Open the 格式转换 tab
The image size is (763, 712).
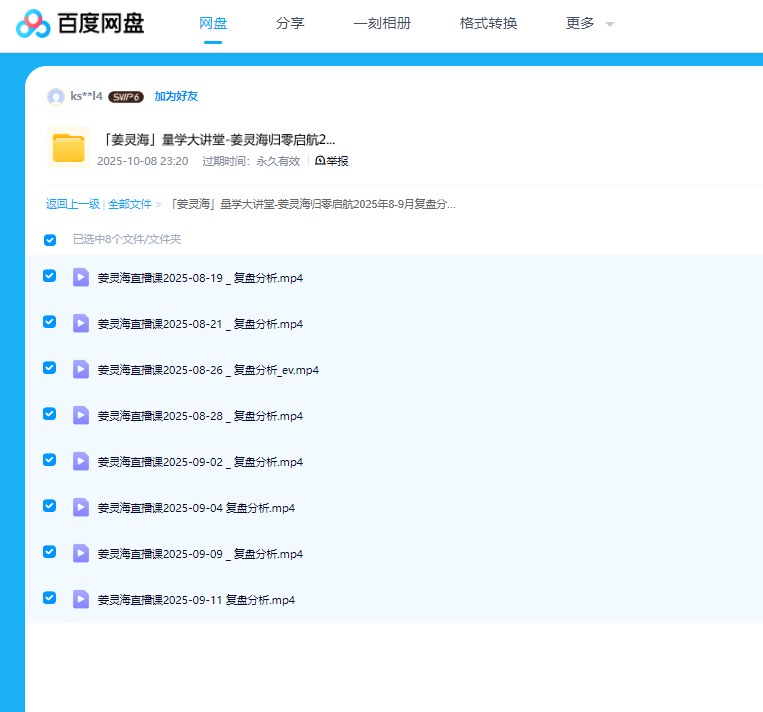point(488,23)
